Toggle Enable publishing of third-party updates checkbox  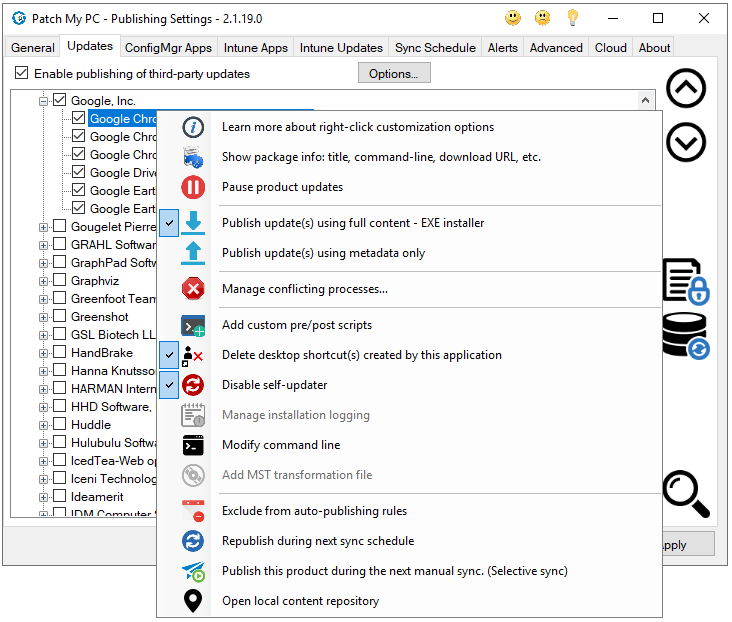click(x=22, y=74)
